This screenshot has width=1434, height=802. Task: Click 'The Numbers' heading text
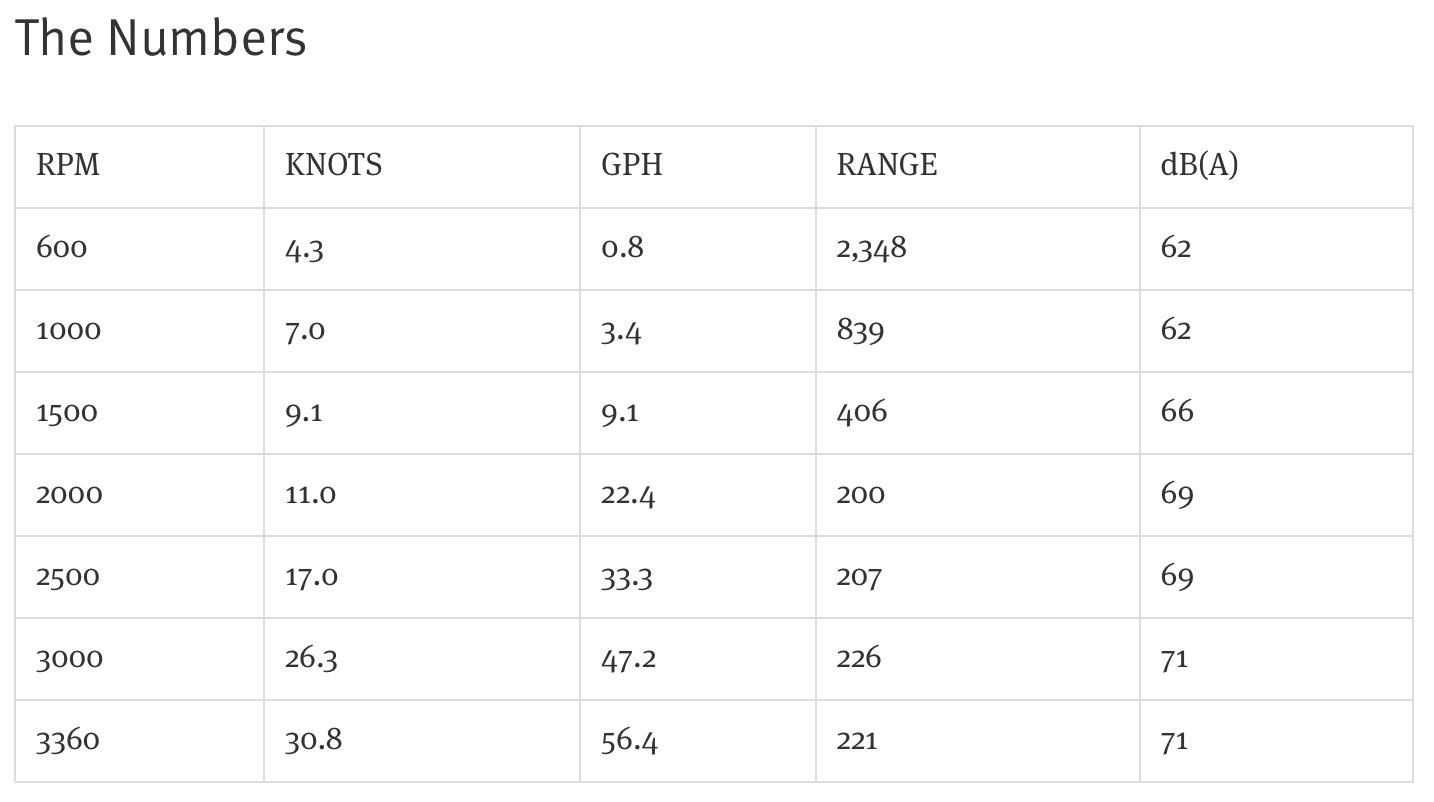(x=160, y=39)
